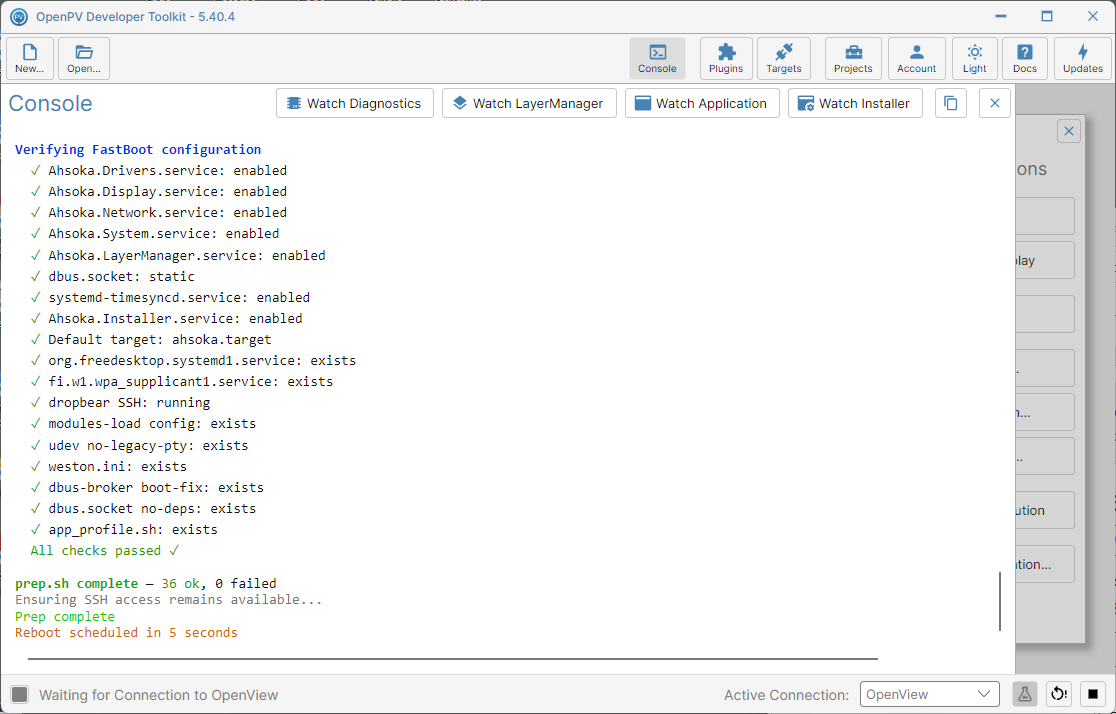The image size is (1116, 714).
Task: Click the 'Waiting for Connection to OpenView' status
Action: coord(159,695)
